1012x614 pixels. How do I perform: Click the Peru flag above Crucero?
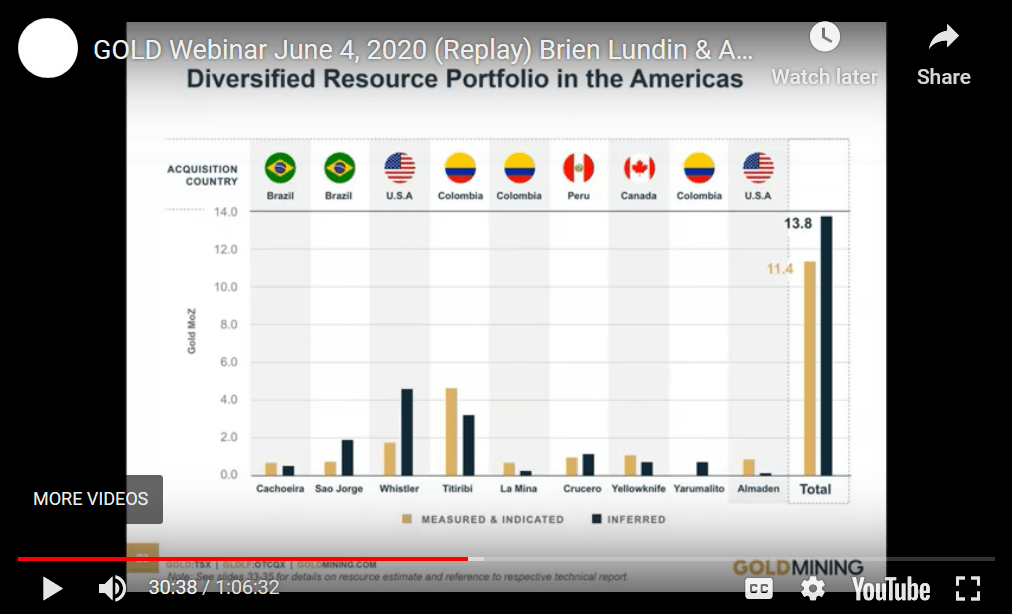click(578, 169)
